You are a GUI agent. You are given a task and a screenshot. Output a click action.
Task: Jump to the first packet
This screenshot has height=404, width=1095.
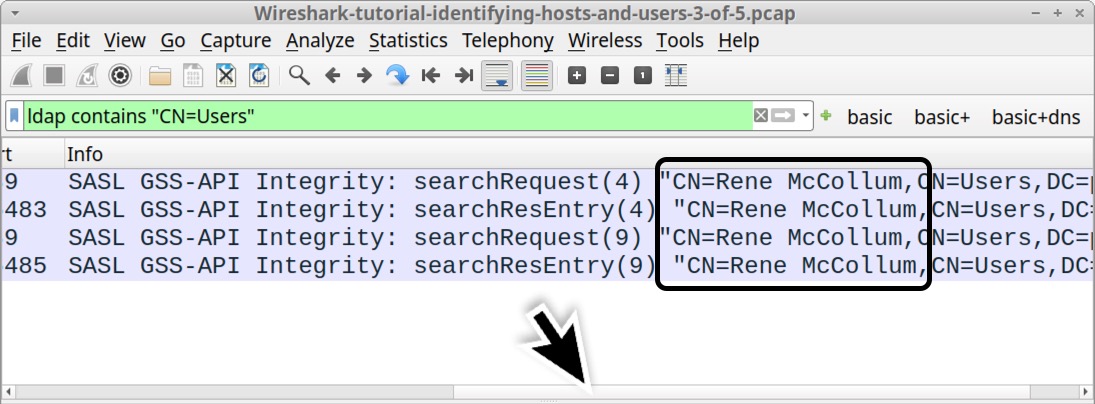431,75
